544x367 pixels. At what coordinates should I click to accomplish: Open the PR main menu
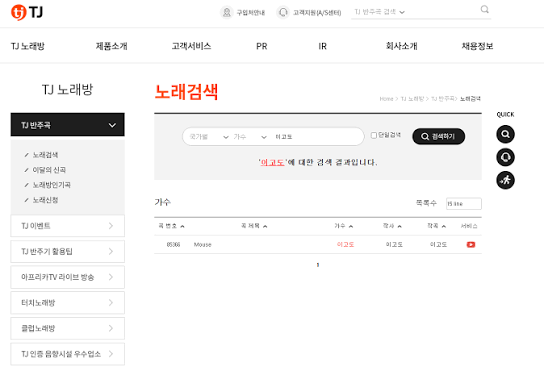pyautogui.click(x=262, y=46)
